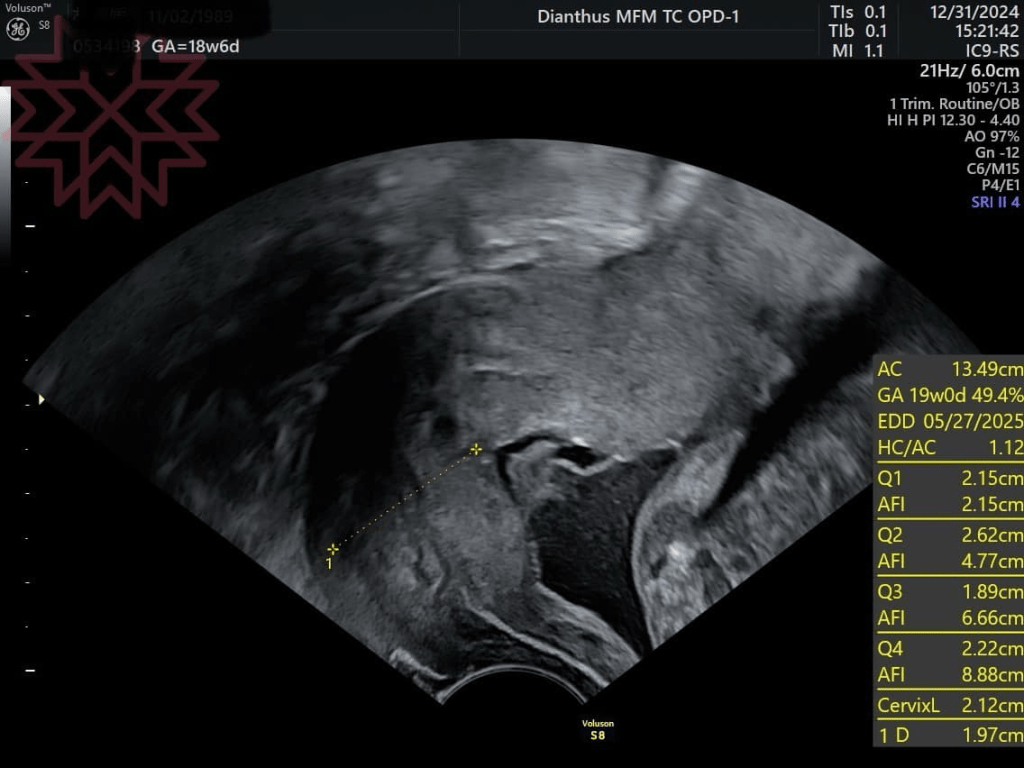Click the 1 D 1.97cm distance result
This screenshot has height=768, width=1024.
[949, 737]
